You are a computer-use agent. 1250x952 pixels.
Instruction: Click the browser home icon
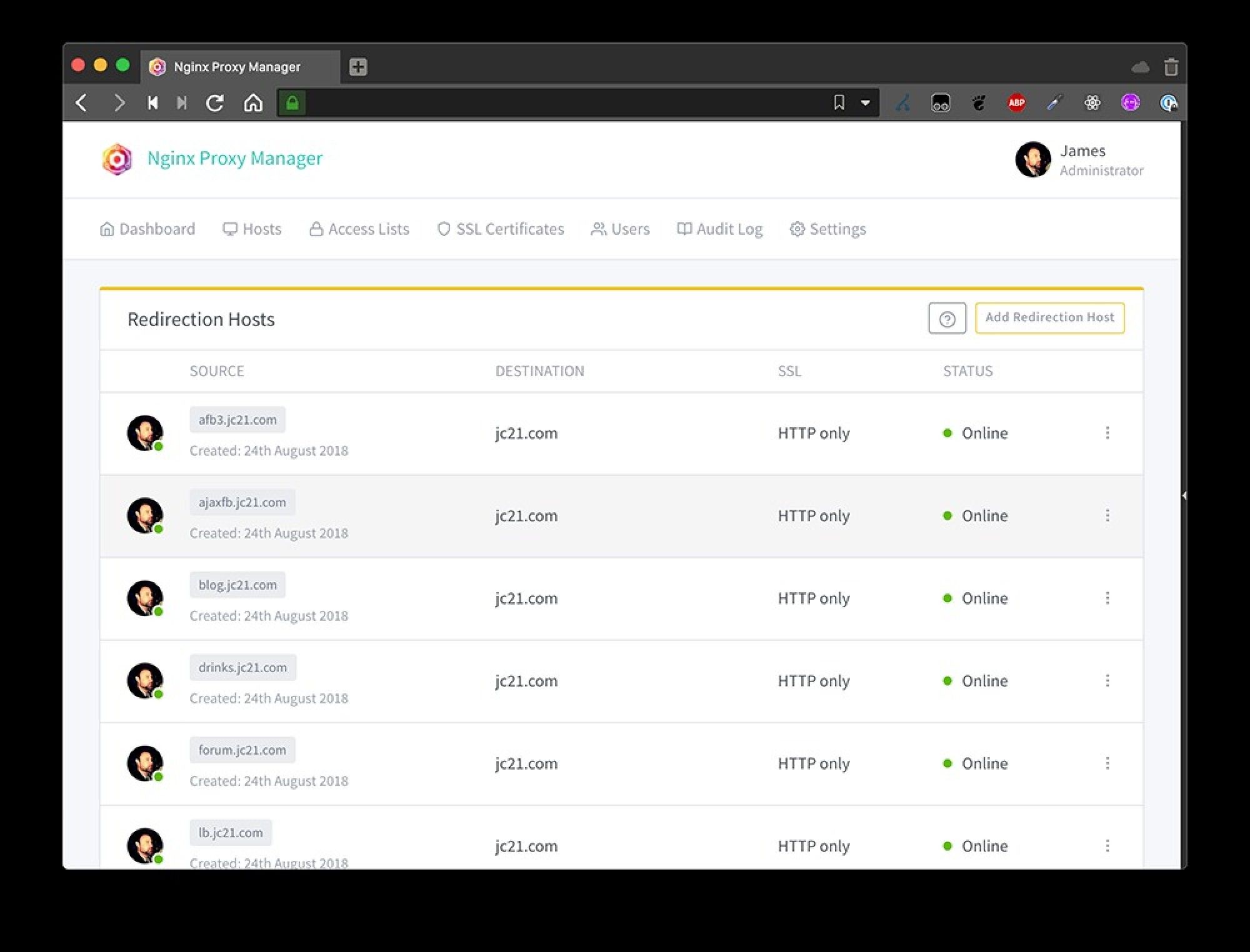click(x=252, y=103)
